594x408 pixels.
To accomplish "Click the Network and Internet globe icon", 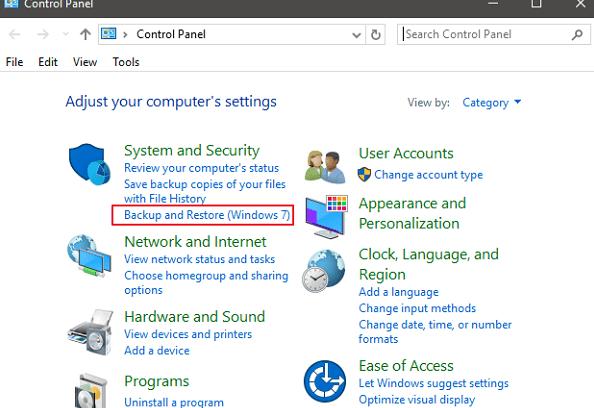I will coord(89,256).
